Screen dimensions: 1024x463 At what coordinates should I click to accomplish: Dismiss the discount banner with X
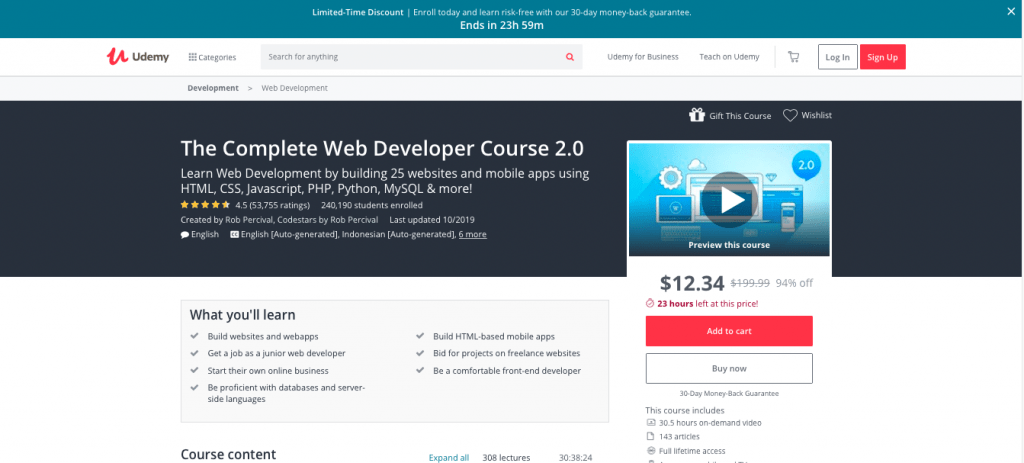coord(1011,11)
